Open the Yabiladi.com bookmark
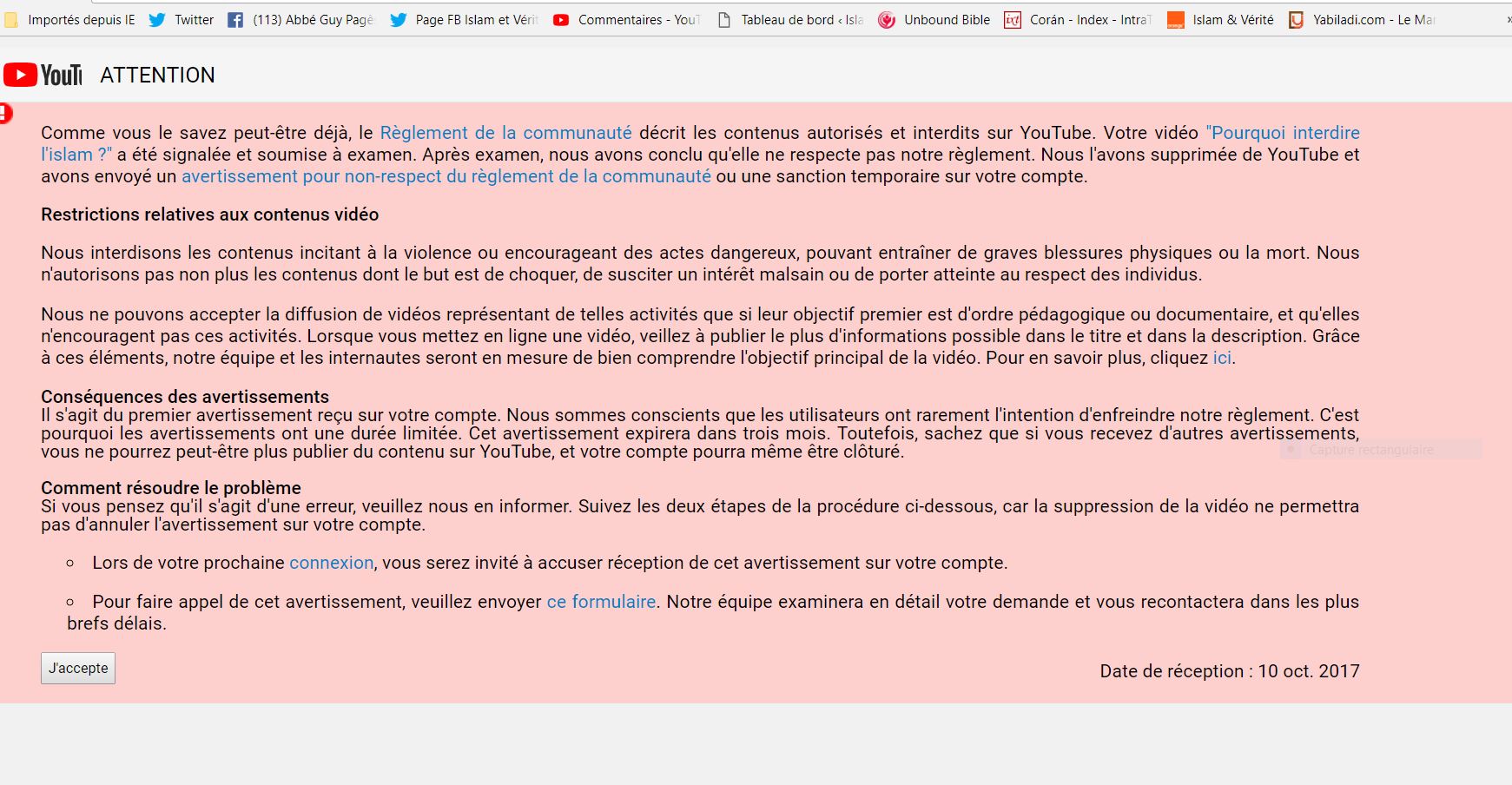This screenshot has height=785, width=1512. [x=1362, y=19]
